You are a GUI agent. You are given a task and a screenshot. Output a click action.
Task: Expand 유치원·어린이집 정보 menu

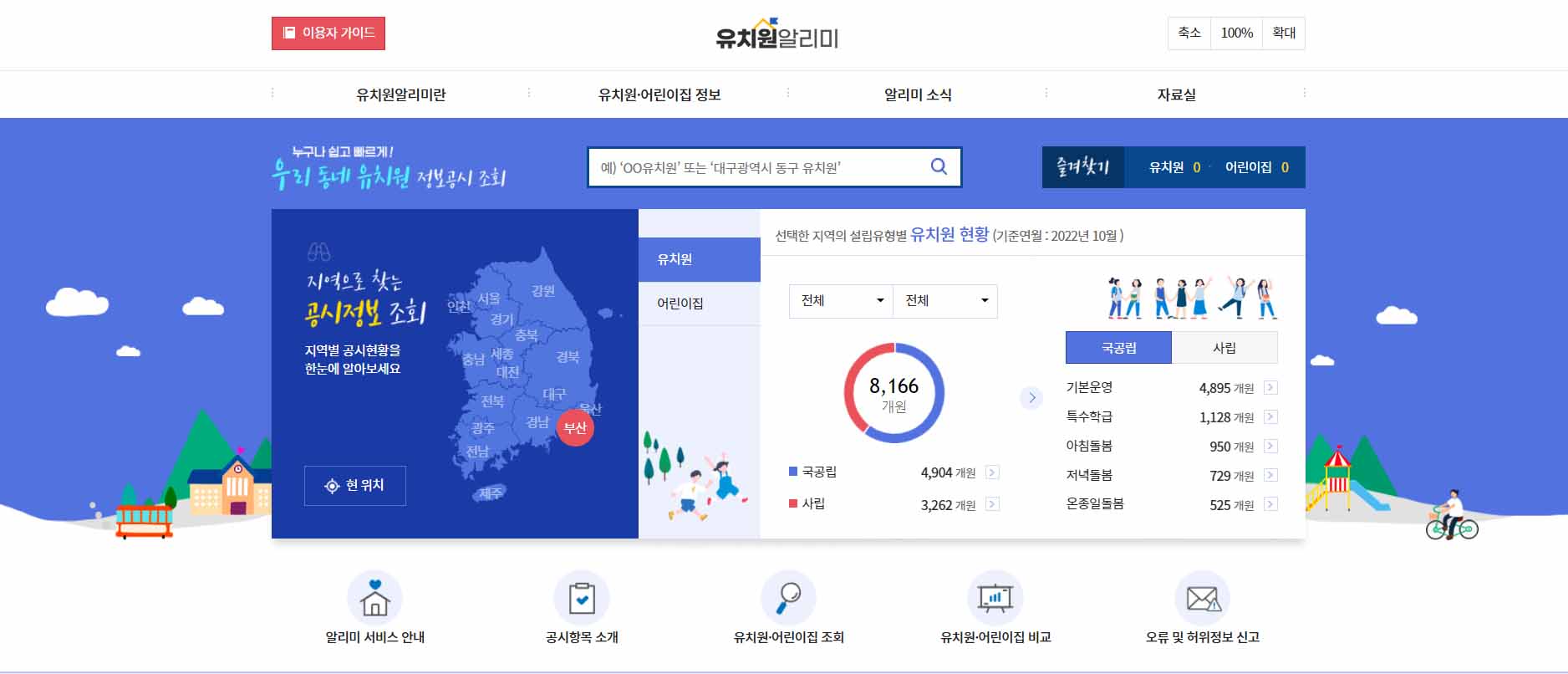point(659,94)
